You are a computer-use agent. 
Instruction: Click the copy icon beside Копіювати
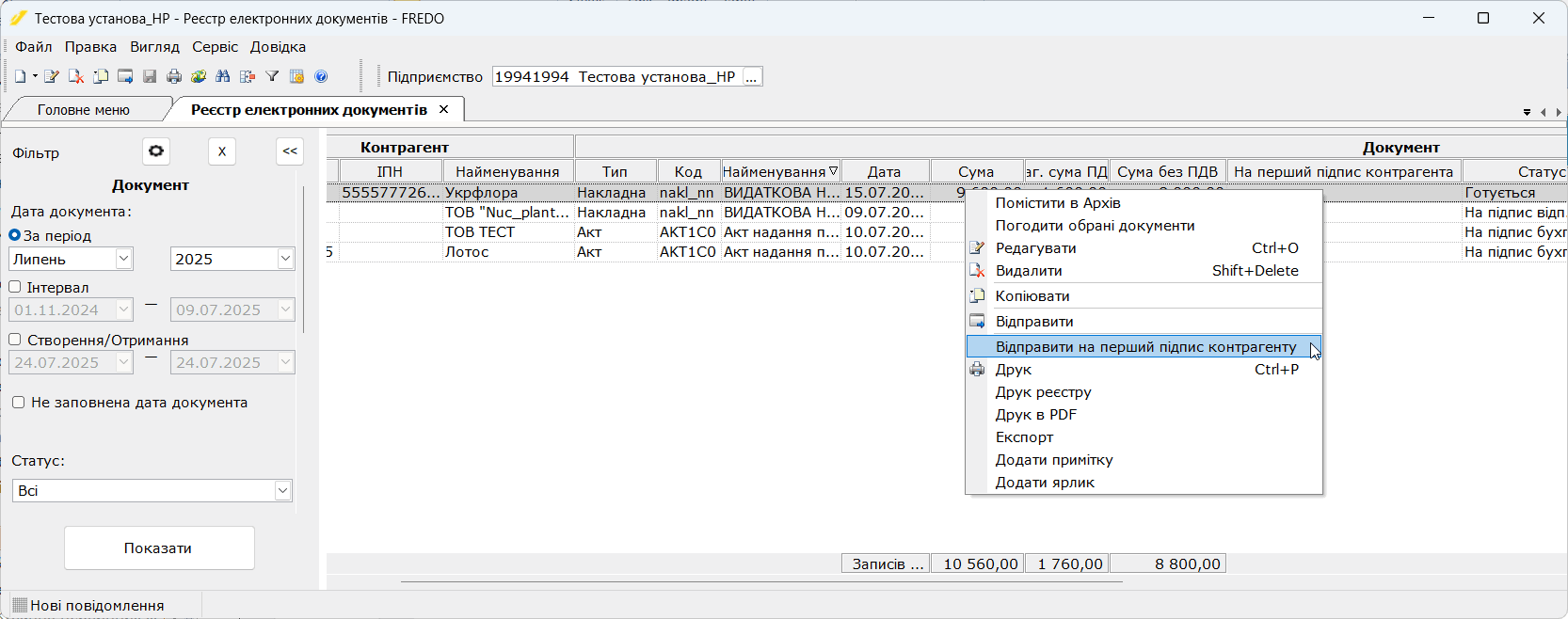click(977, 296)
